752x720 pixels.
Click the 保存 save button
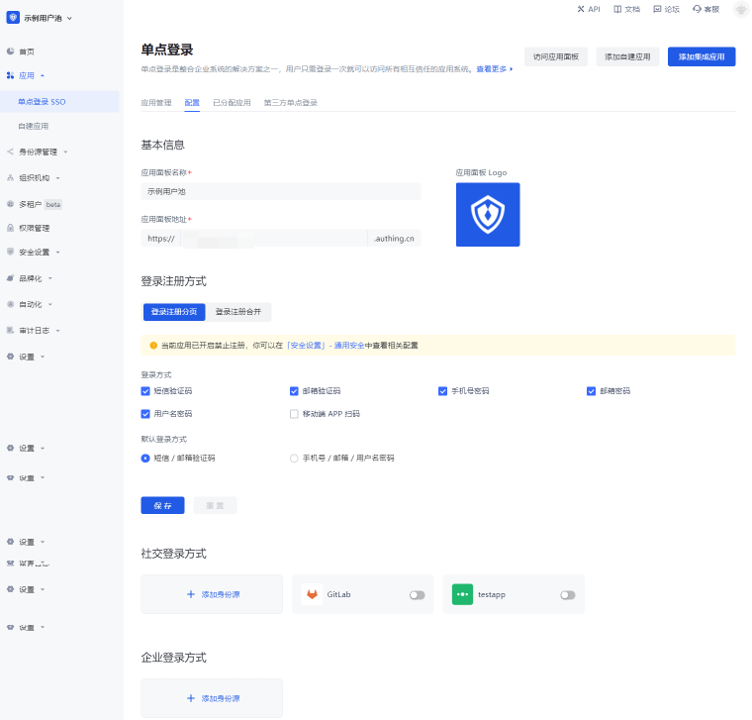pyautogui.click(x=162, y=505)
